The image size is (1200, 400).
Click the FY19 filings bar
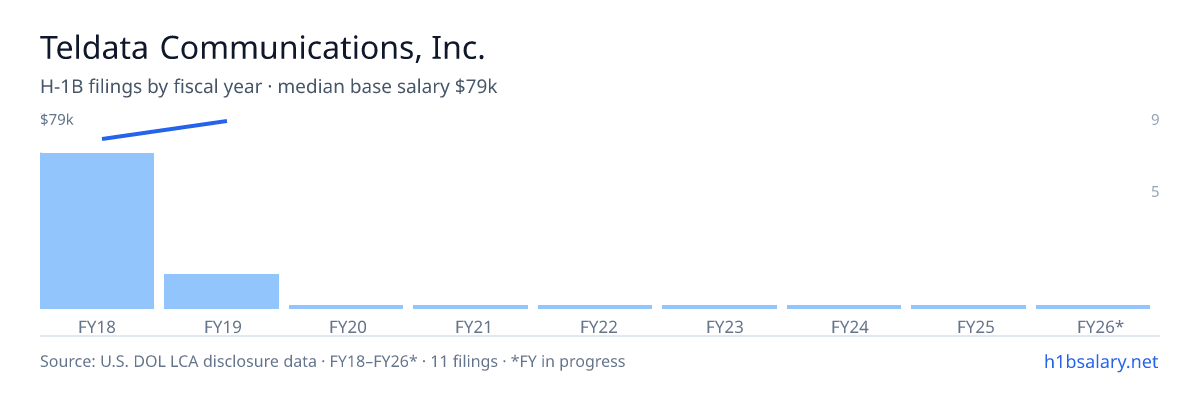[221, 291]
